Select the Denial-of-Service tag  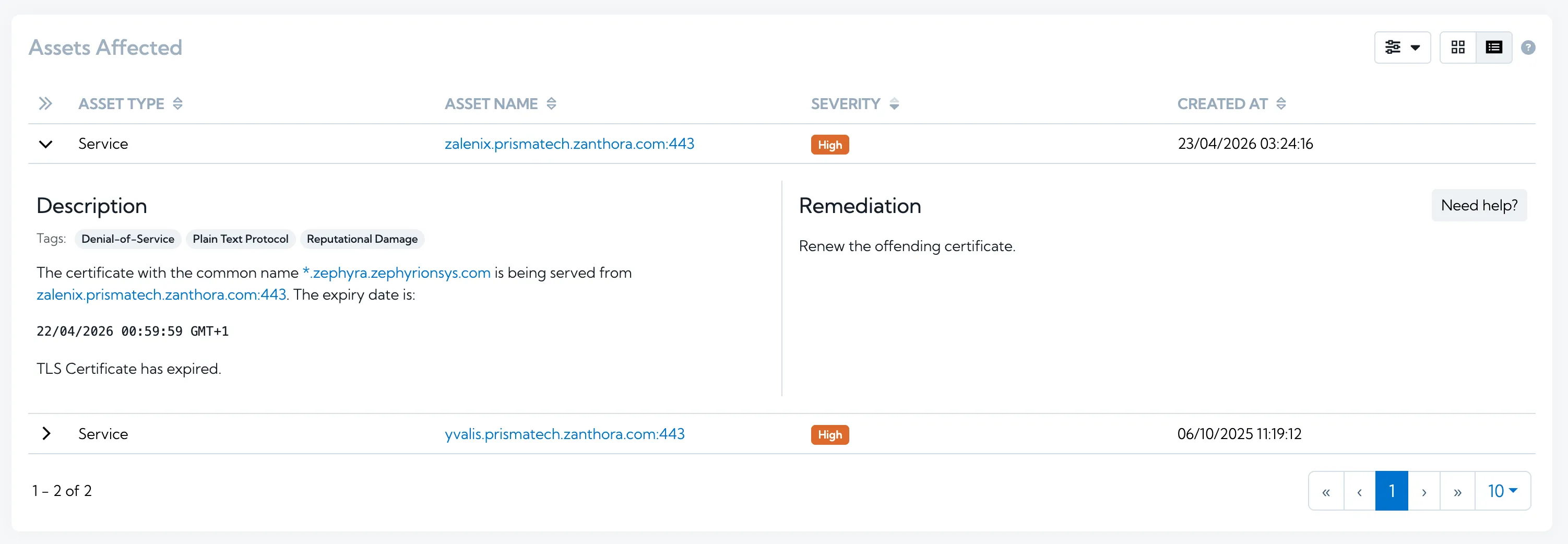pyautogui.click(x=127, y=239)
